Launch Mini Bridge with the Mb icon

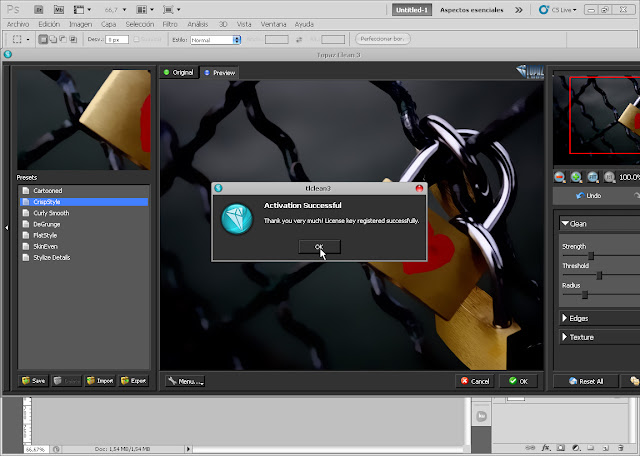click(59, 9)
